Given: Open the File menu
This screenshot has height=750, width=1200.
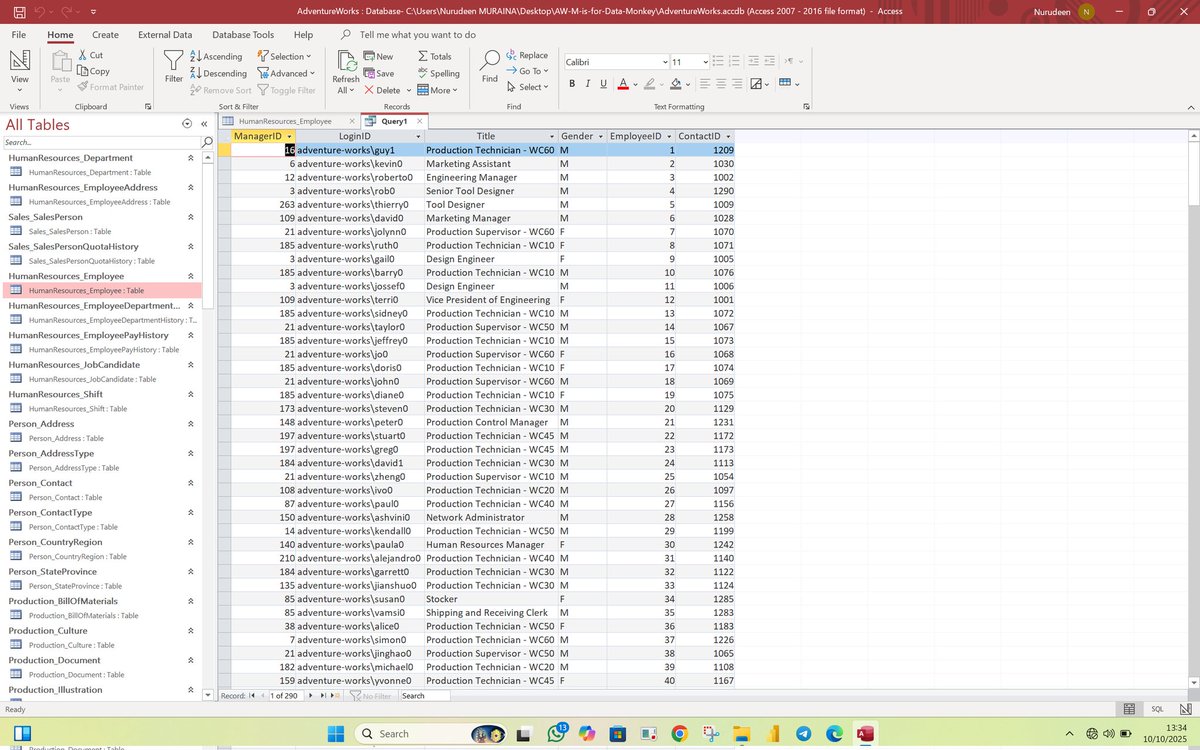Looking at the screenshot, I should (19, 34).
